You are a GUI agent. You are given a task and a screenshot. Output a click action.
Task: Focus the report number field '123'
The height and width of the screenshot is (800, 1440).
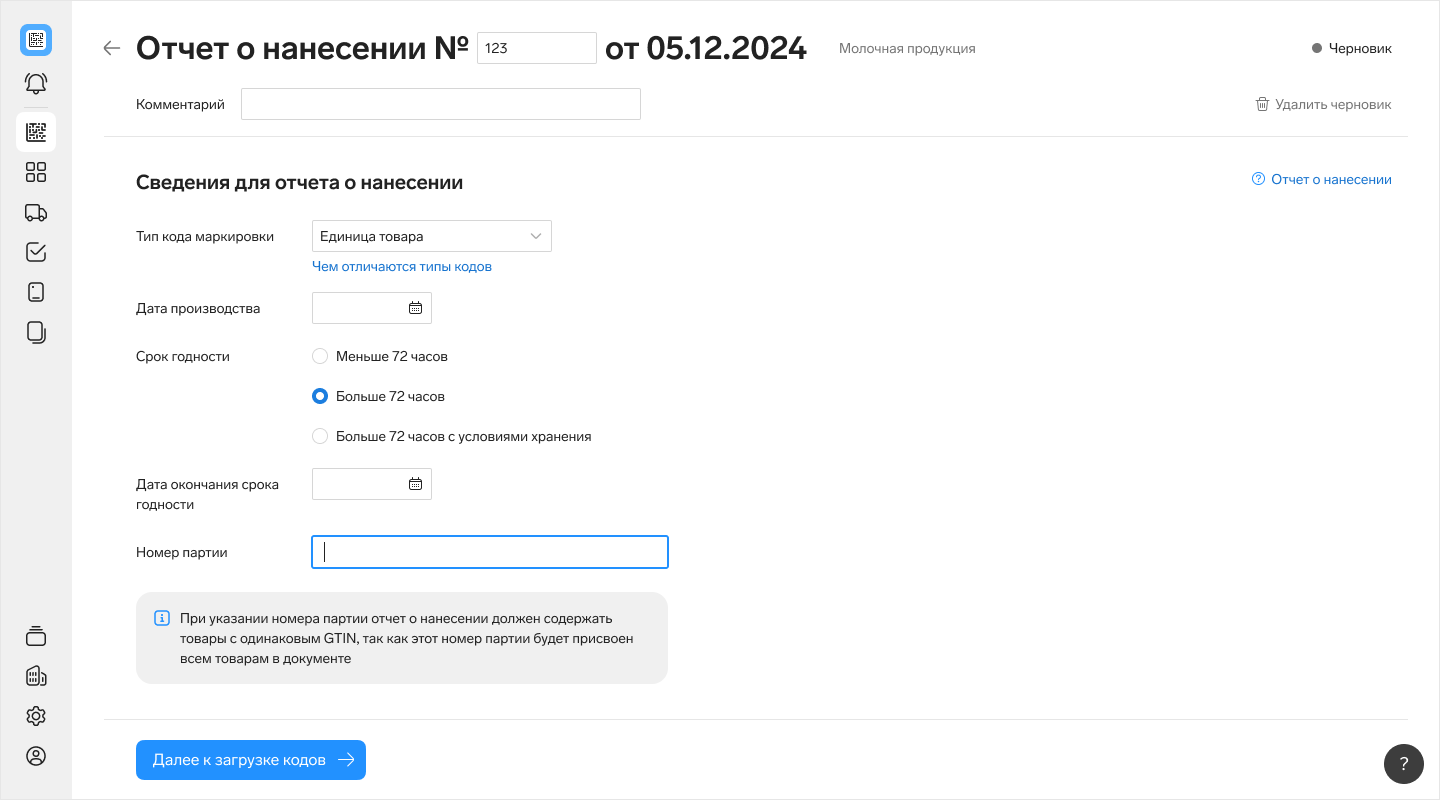[x=537, y=48]
